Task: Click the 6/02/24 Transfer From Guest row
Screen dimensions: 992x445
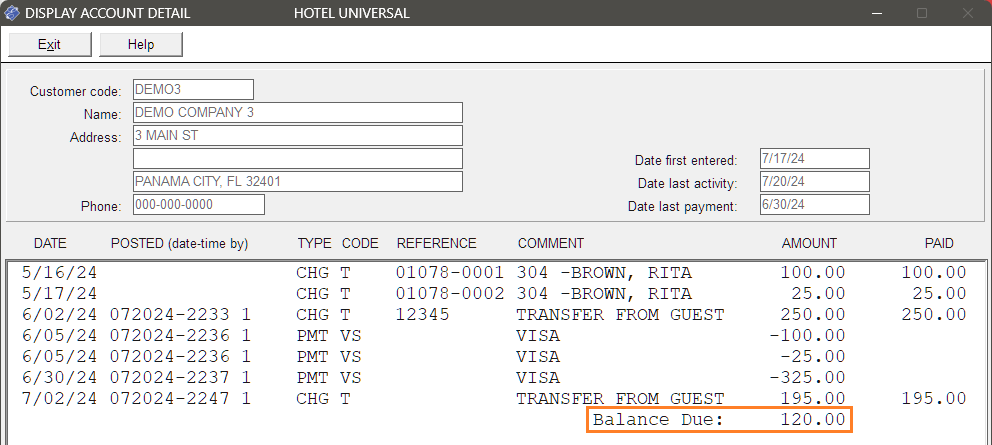Action: click(494, 315)
